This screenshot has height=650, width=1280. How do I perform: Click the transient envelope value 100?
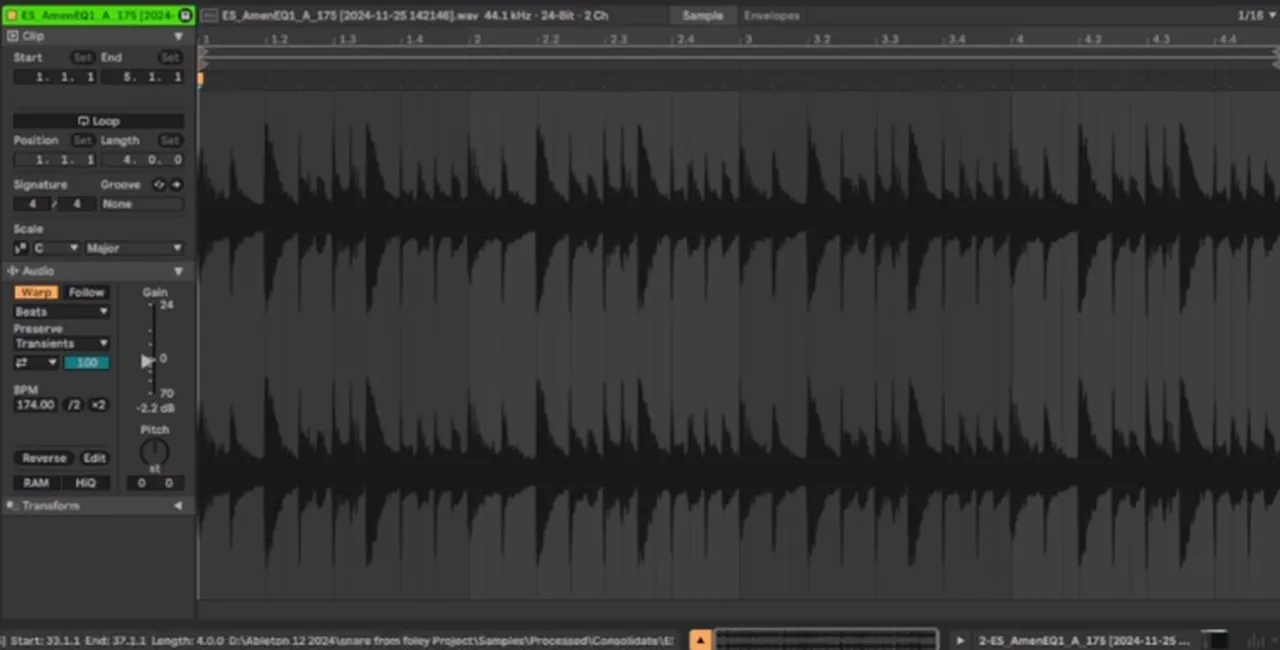click(x=87, y=363)
